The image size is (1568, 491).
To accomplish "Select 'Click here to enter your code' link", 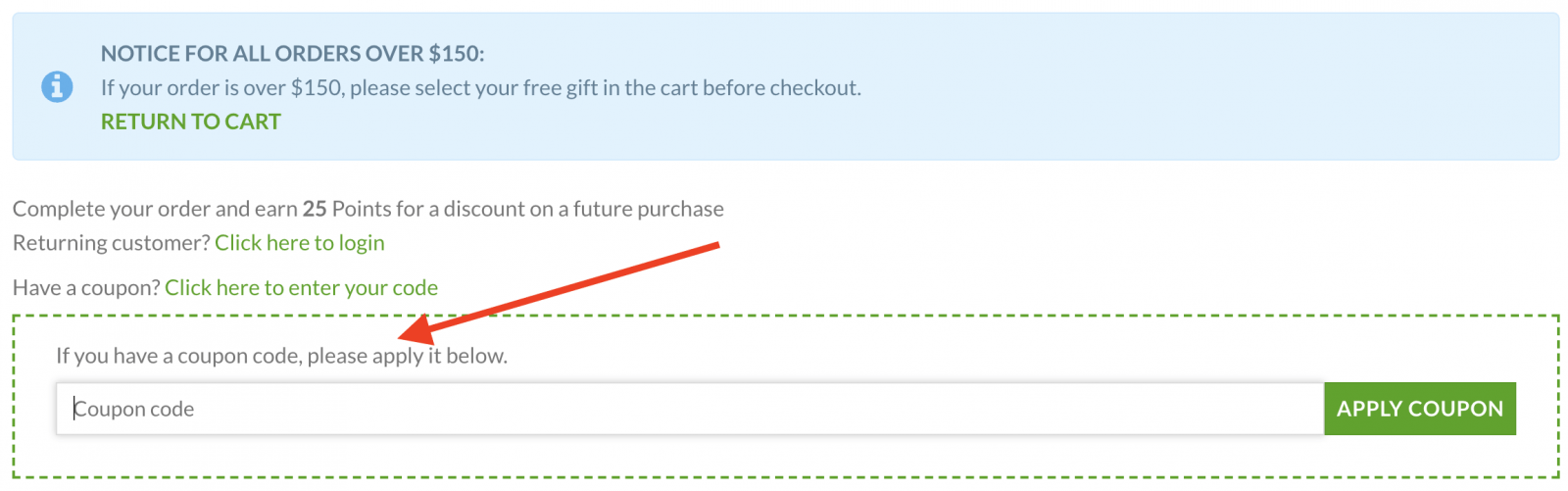I will pyautogui.click(x=301, y=288).
